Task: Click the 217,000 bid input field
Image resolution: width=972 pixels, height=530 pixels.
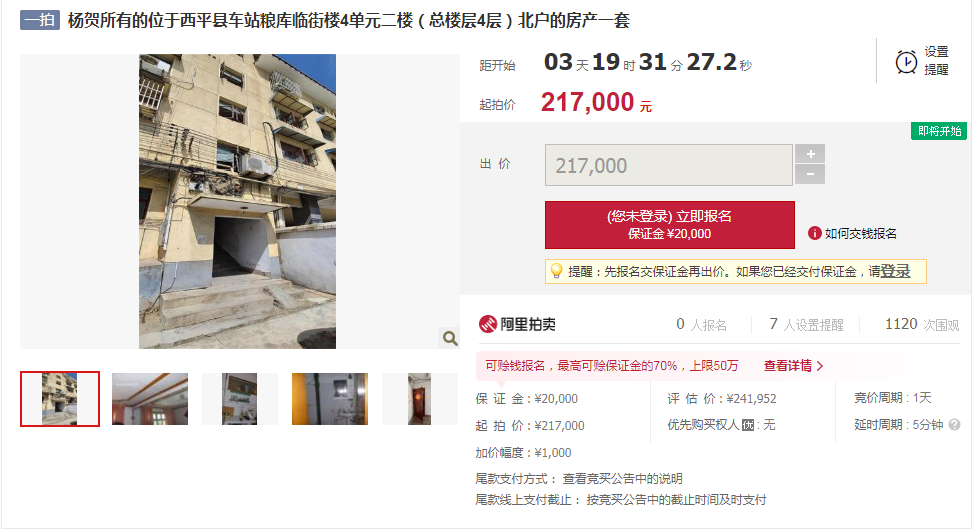Action: (669, 165)
